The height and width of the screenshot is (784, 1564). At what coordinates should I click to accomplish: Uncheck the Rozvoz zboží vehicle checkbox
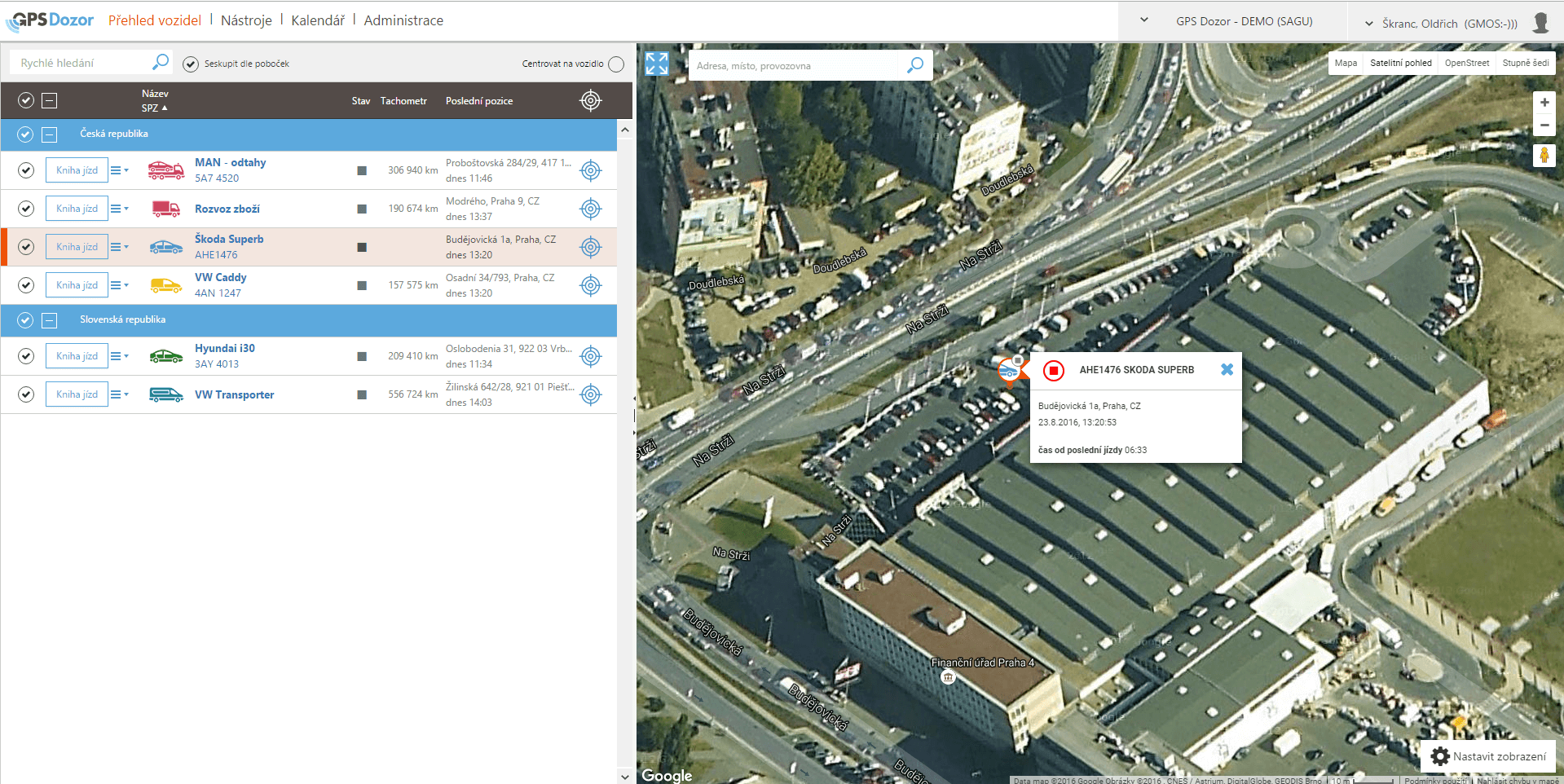[x=26, y=209]
